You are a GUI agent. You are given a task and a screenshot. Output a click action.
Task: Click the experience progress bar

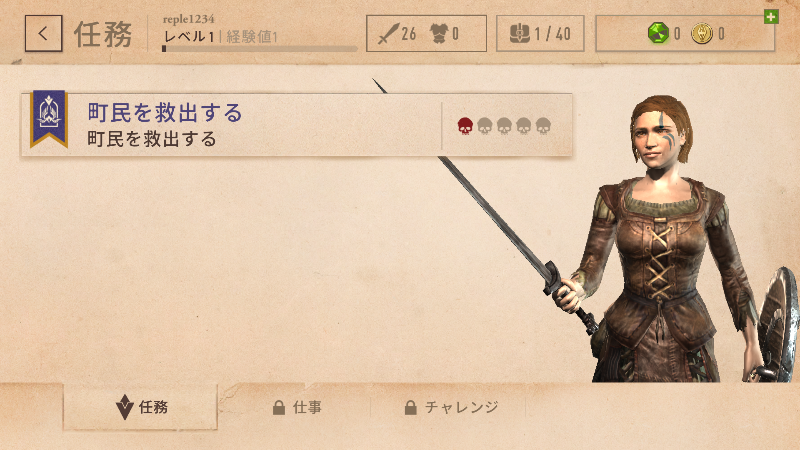point(259,48)
